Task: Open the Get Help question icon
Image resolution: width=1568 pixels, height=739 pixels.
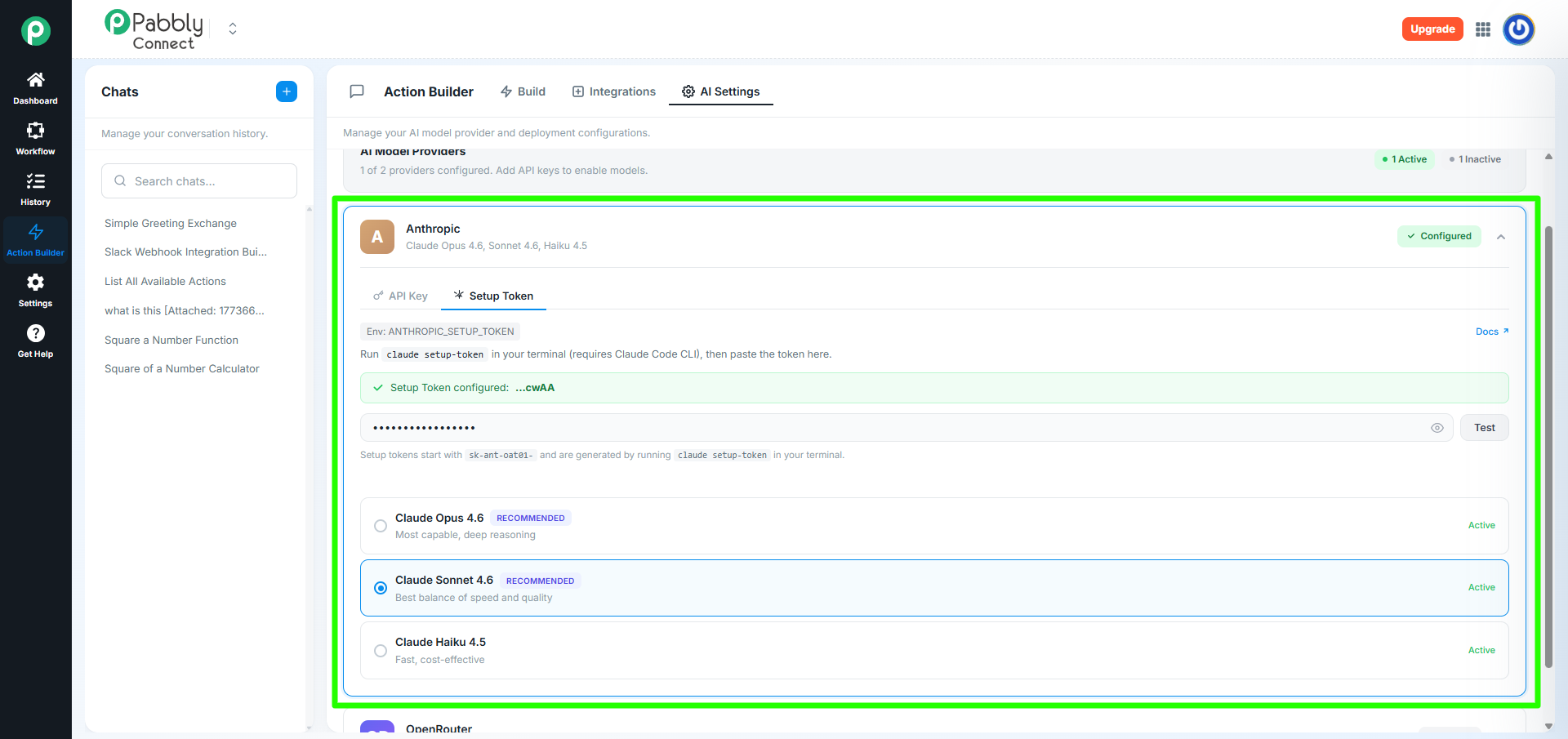Action: tap(35, 333)
